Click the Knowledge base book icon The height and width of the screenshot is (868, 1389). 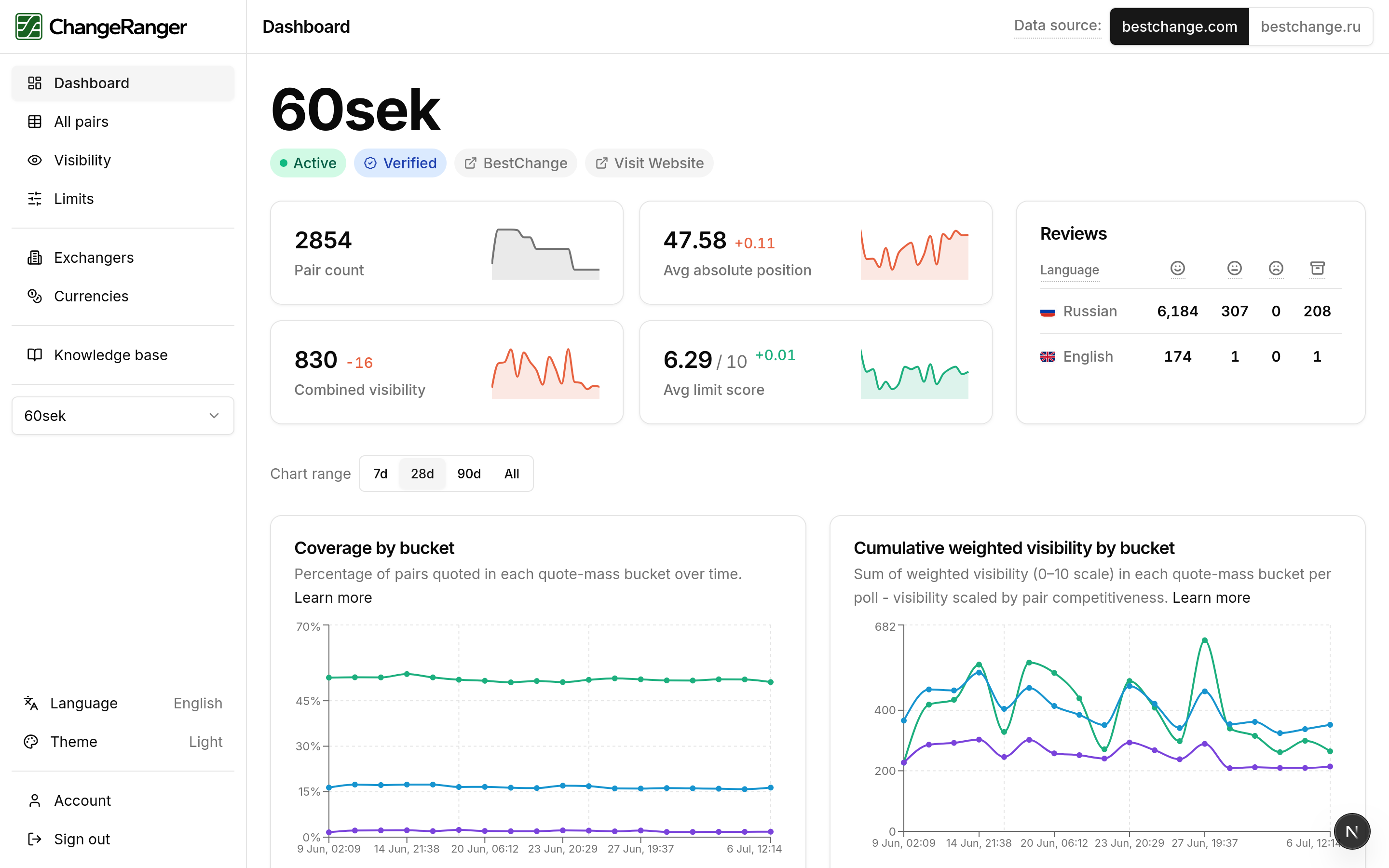tap(34, 355)
